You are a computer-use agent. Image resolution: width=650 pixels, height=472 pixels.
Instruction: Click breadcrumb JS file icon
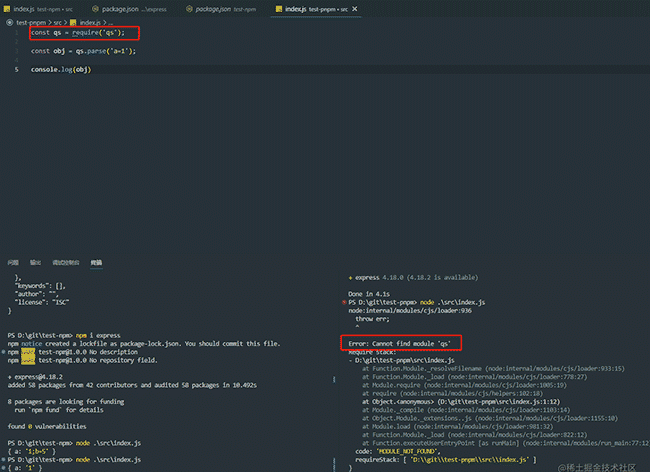[73, 22]
